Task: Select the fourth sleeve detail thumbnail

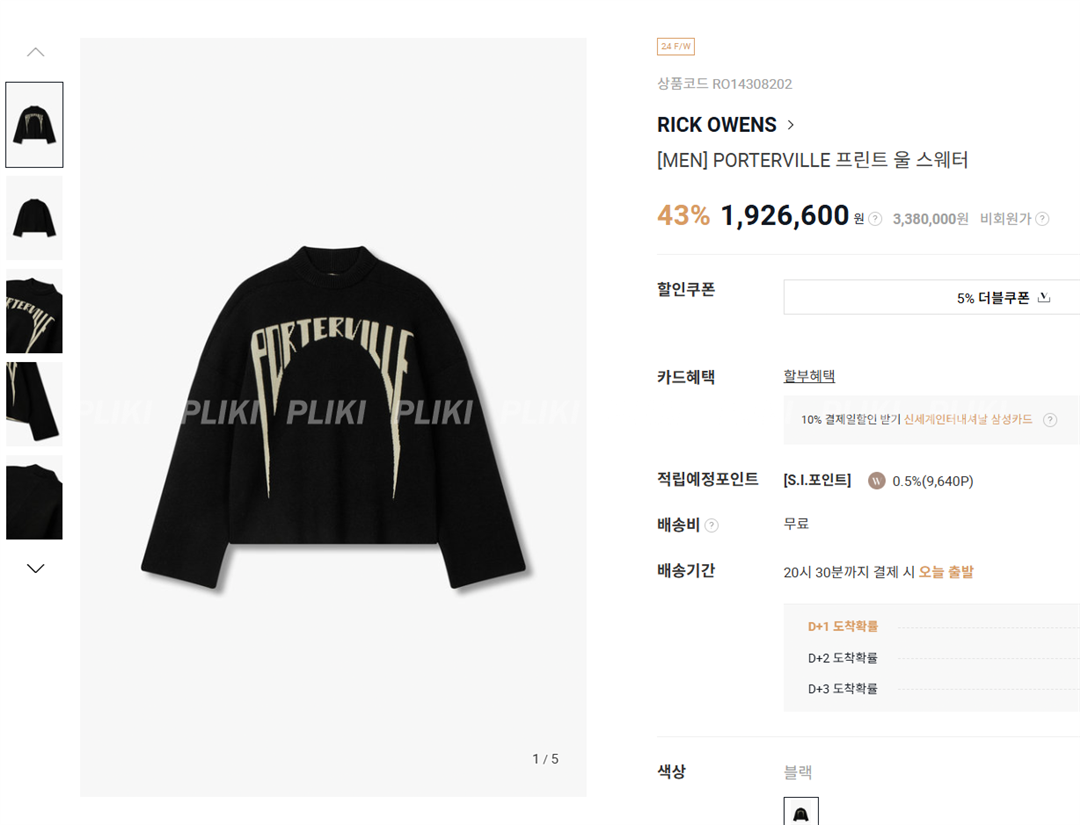Action: pos(34,404)
